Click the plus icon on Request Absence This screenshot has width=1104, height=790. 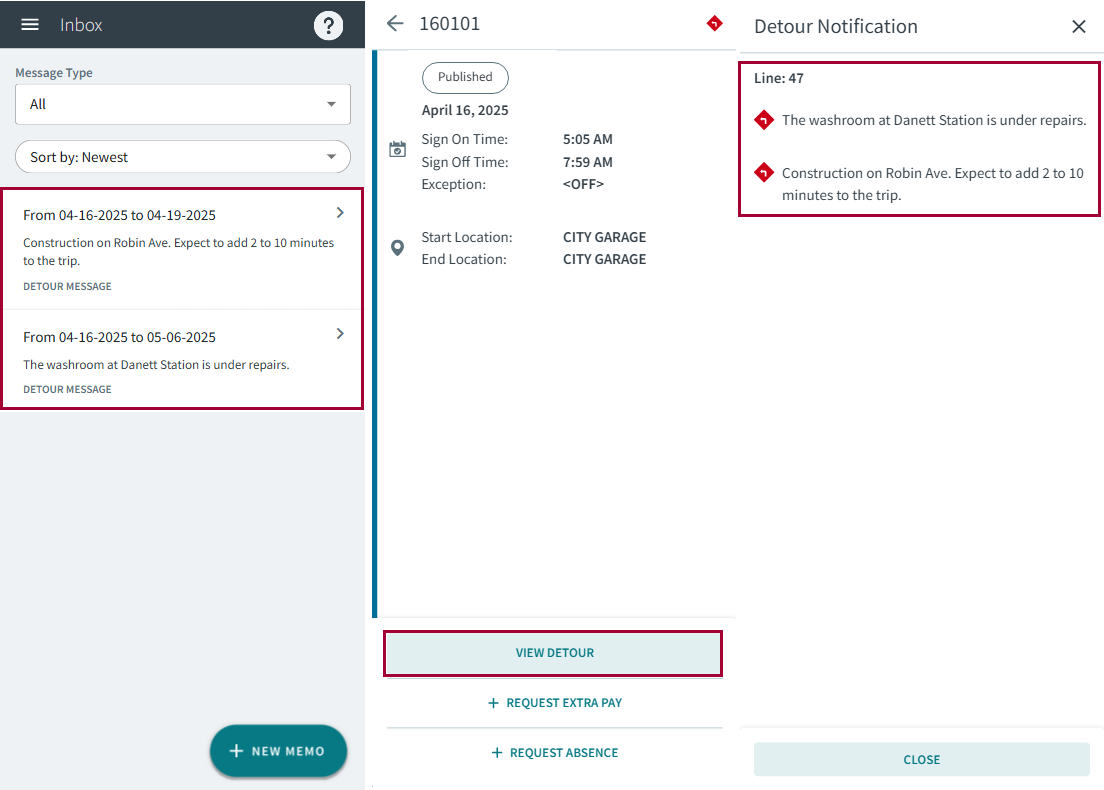[497, 752]
